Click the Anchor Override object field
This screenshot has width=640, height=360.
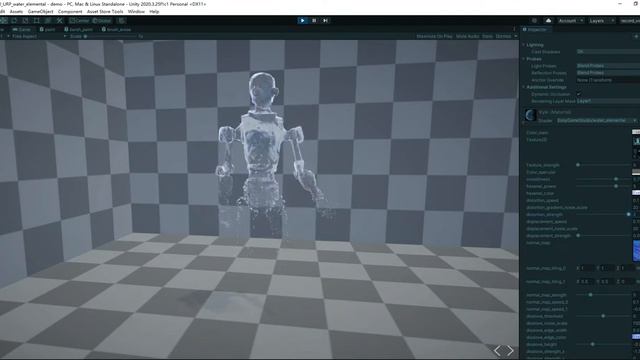608,80
